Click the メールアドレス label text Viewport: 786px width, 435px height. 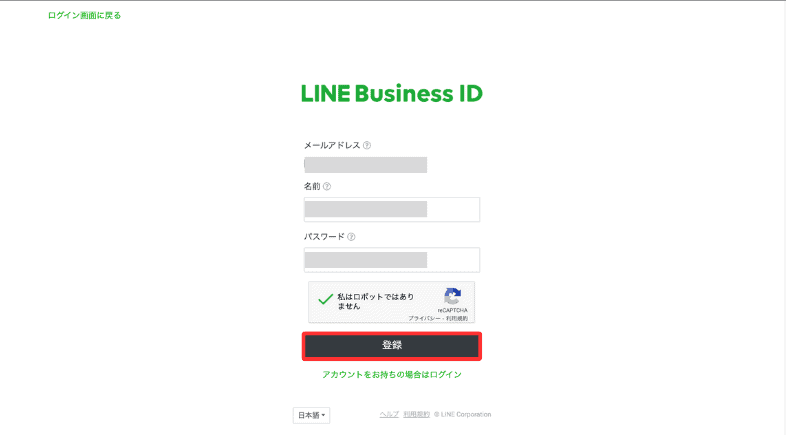[x=332, y=145]
